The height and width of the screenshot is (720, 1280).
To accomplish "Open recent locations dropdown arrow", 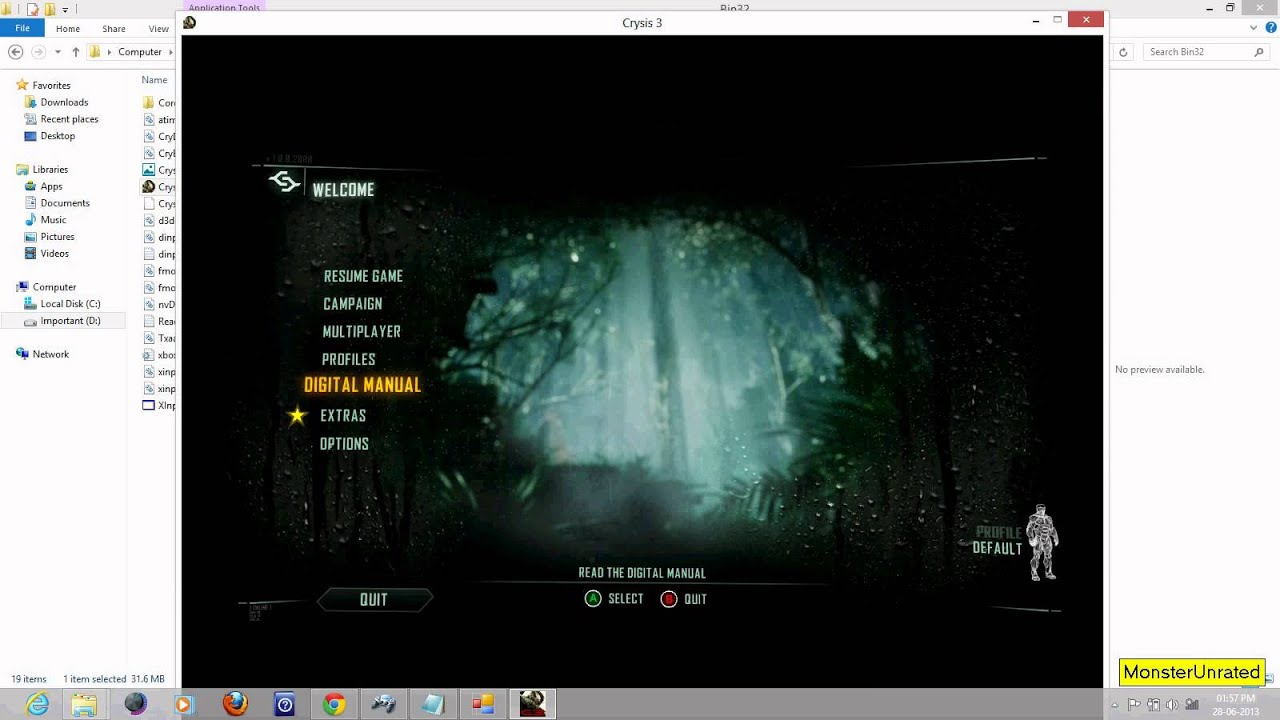I will [x=58, y=52].
